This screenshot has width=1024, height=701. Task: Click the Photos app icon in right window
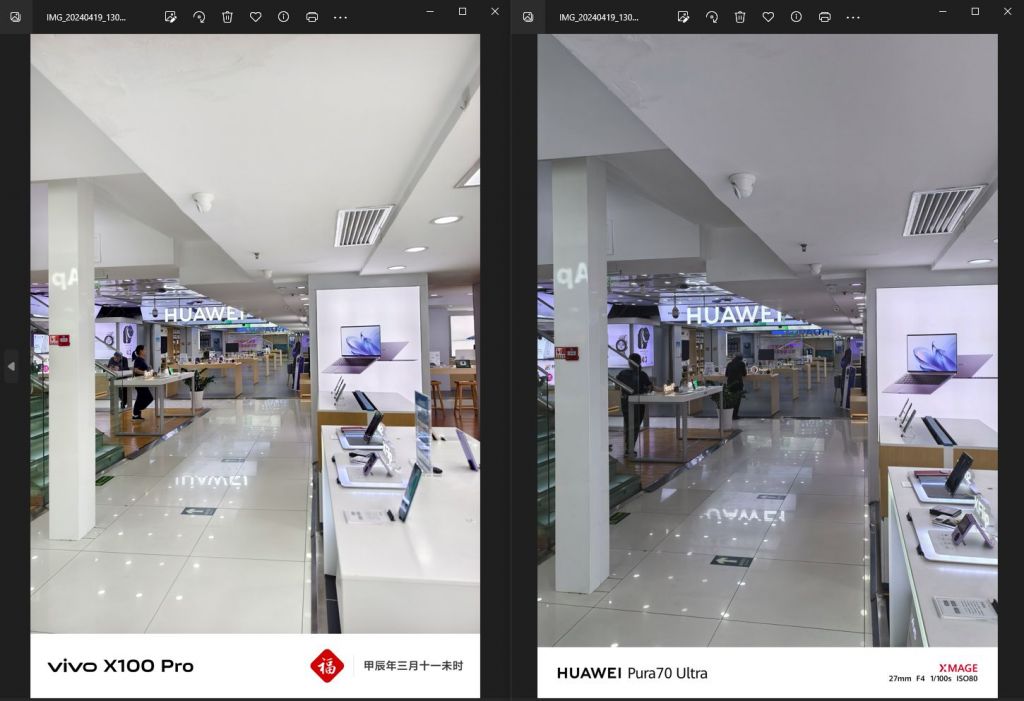click(x=528, y=17)
